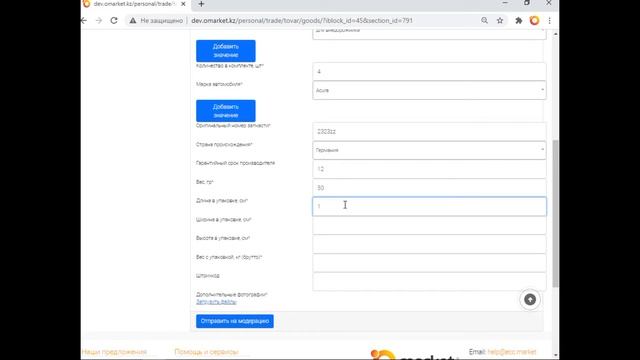Click the scrollbar down arrow
The height and width of the screenshot is (360, 640).
tap(556, 356)
